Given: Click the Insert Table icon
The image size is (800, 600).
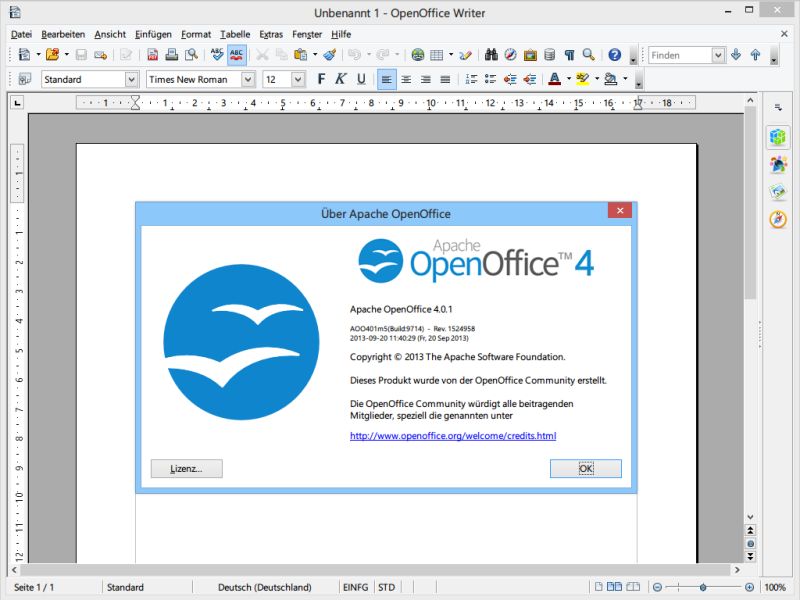Looking at the screenshot, I should 437,55.
